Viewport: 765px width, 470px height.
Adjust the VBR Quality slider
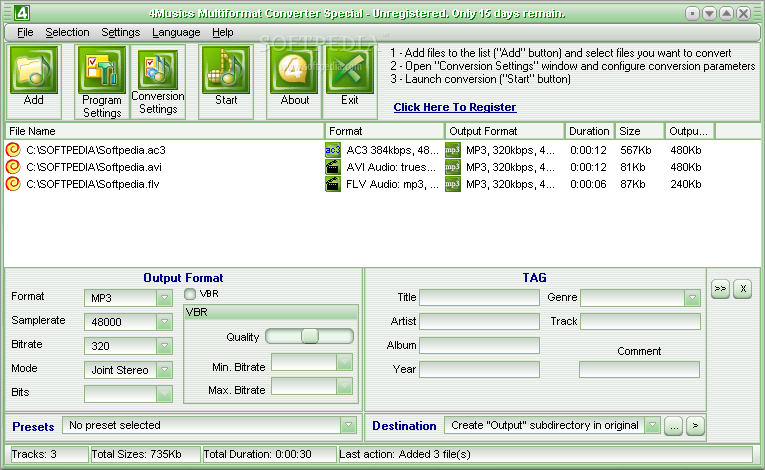(x=309, y=336)
